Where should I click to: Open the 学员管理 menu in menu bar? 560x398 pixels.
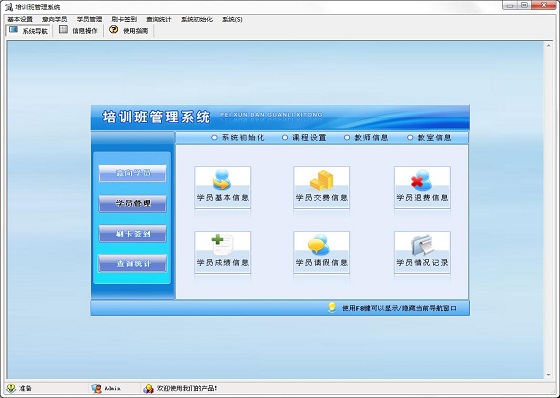pyautogui.click(x=89, y=19)
